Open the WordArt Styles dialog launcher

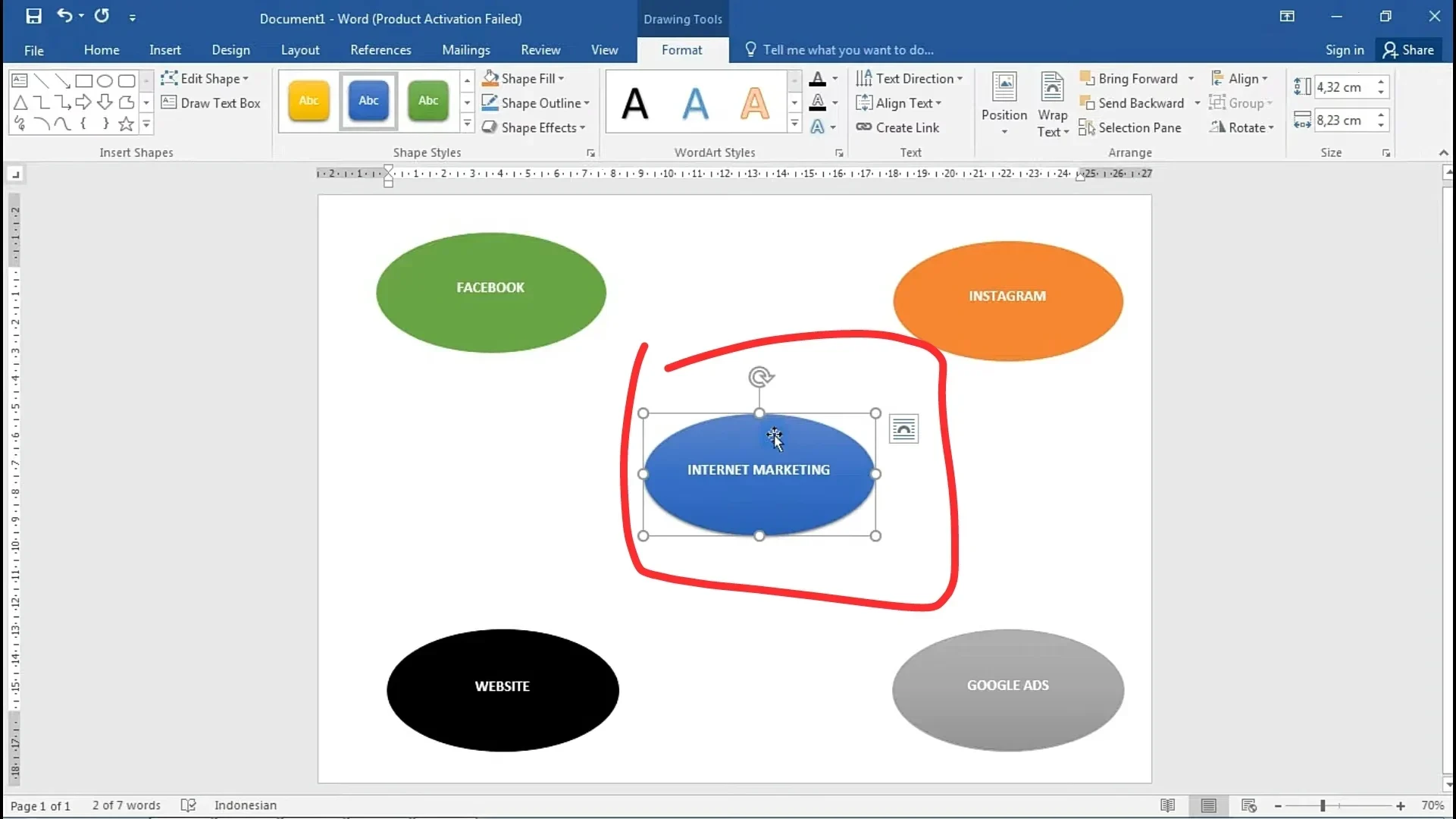[839, 153]
